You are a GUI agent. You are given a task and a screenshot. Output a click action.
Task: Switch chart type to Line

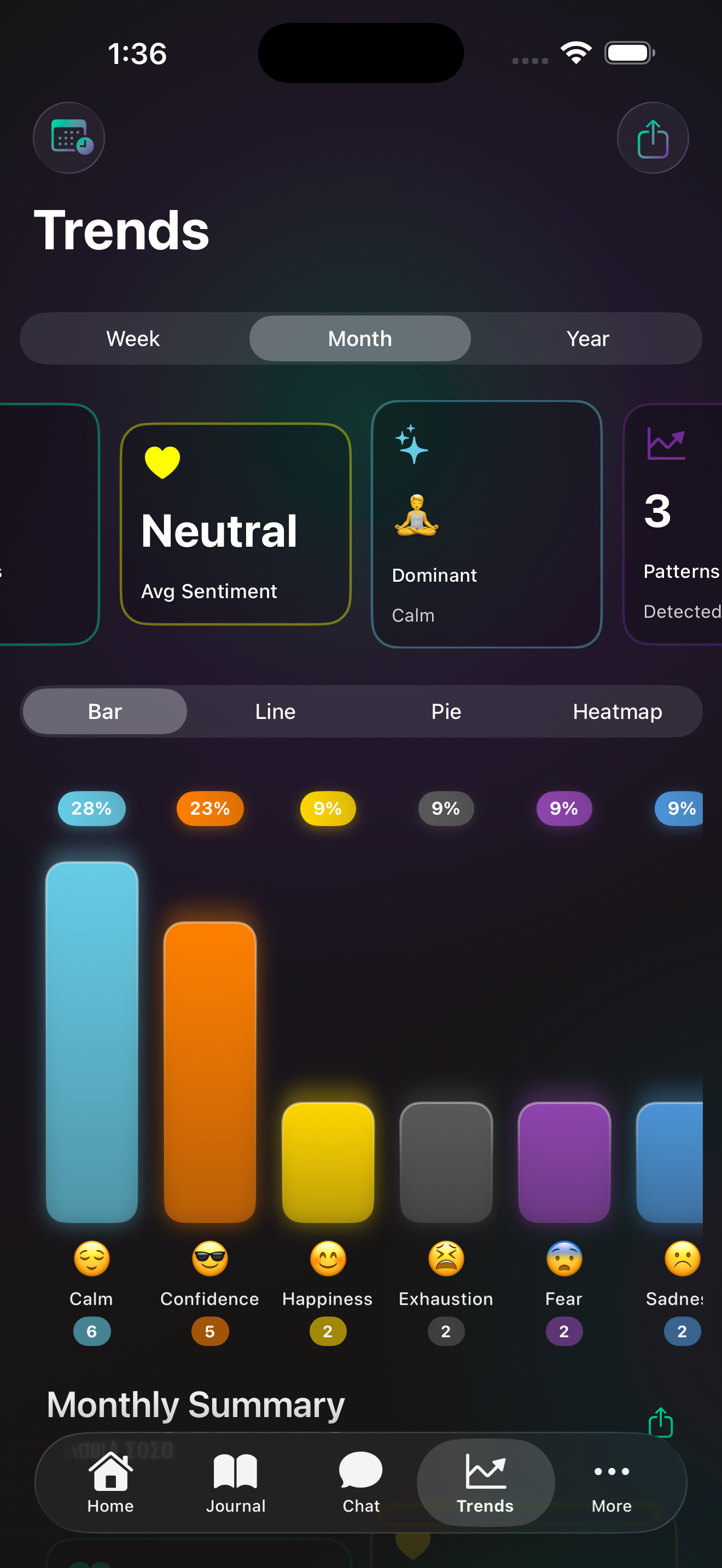pyautogui.click(x=275, y=711)
